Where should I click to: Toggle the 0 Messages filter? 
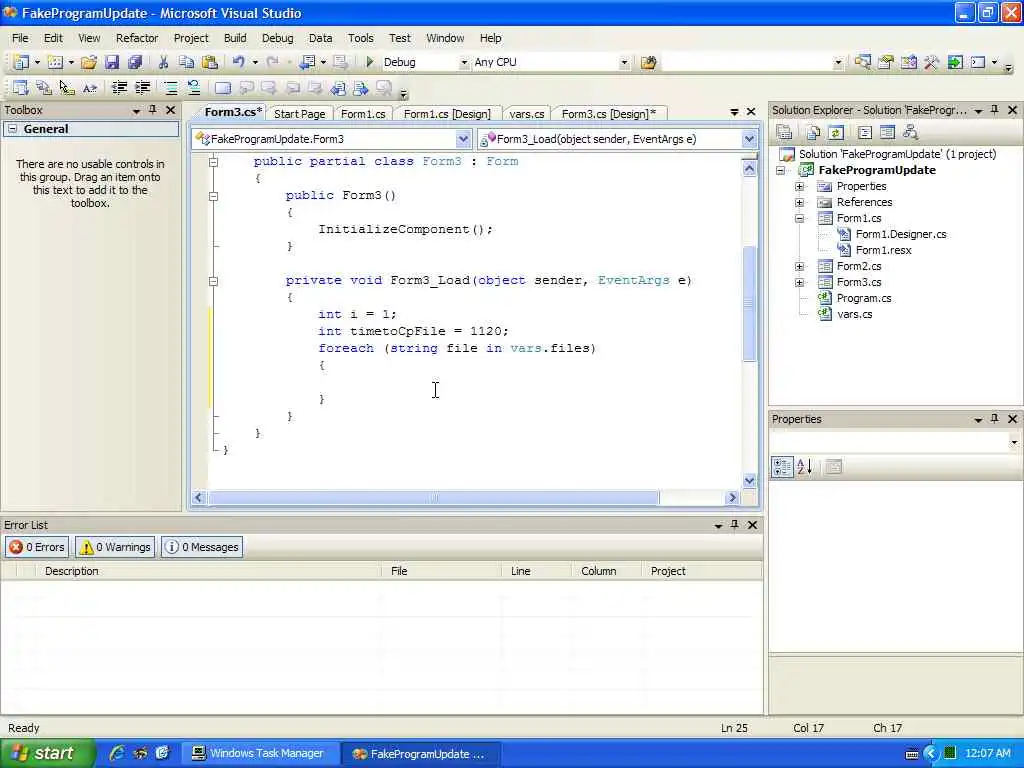(202, 547)
